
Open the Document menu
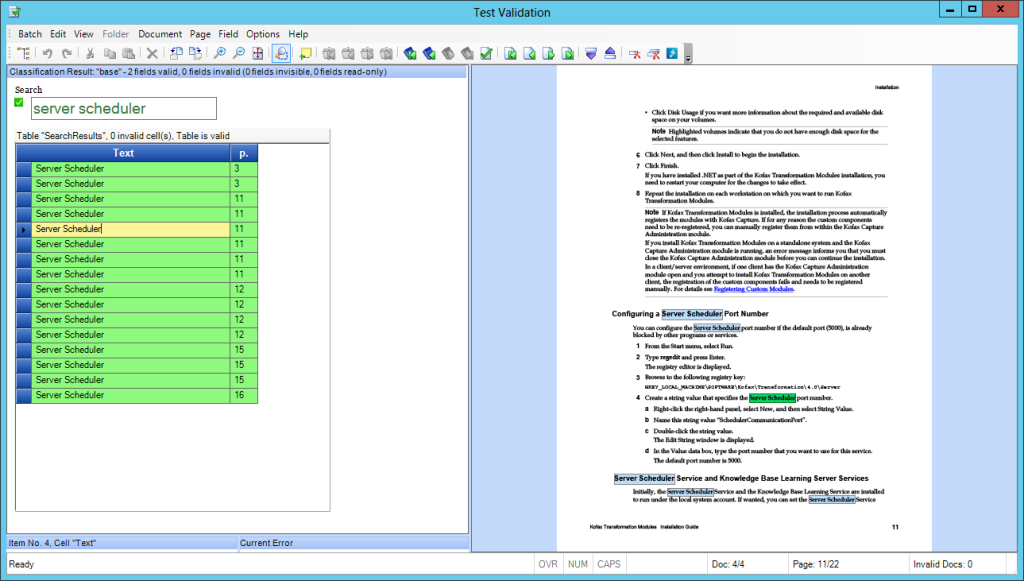[x=160, y=34]
